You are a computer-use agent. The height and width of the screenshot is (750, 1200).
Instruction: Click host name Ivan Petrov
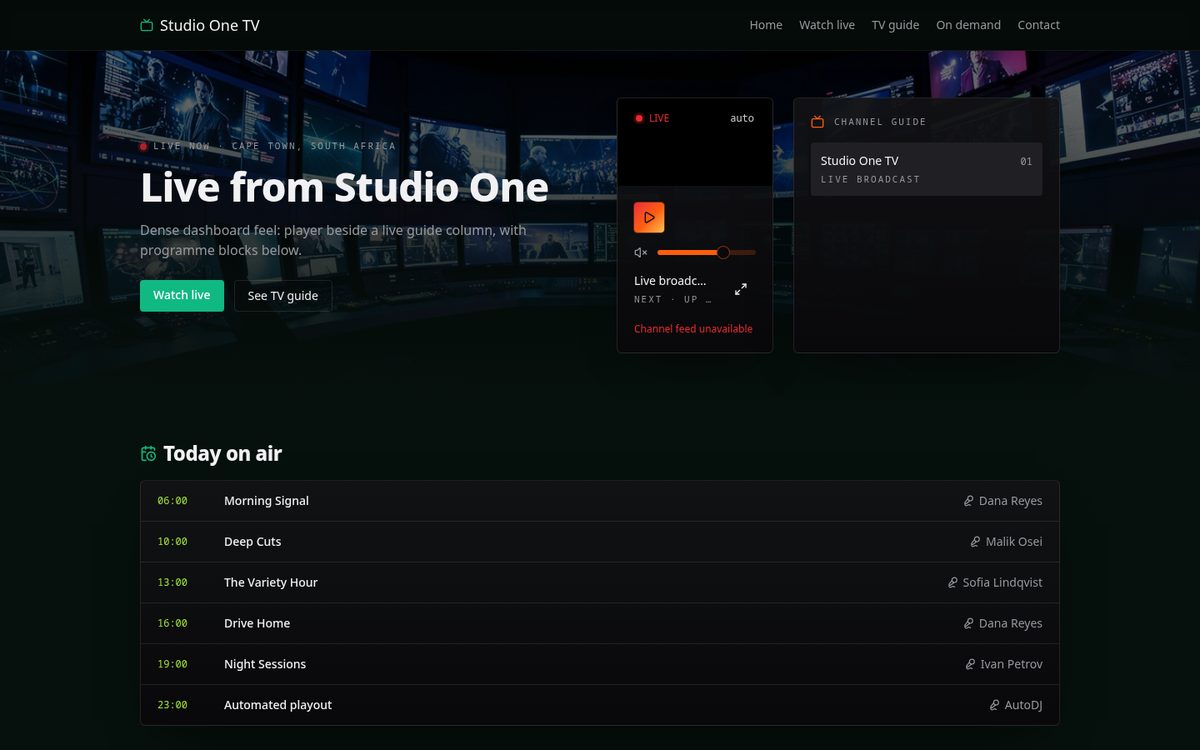(1011, 665)
